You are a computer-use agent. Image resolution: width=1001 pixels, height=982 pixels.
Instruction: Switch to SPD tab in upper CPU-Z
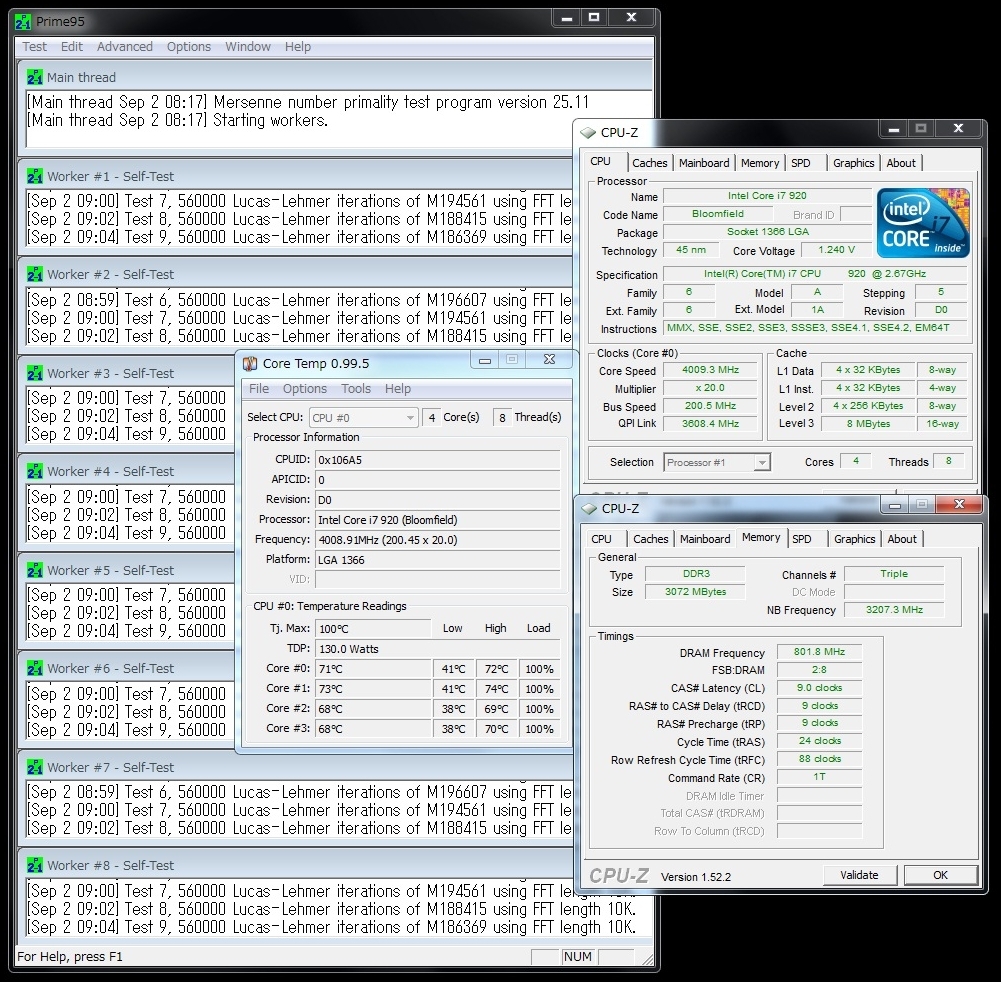tap(801, 163)
